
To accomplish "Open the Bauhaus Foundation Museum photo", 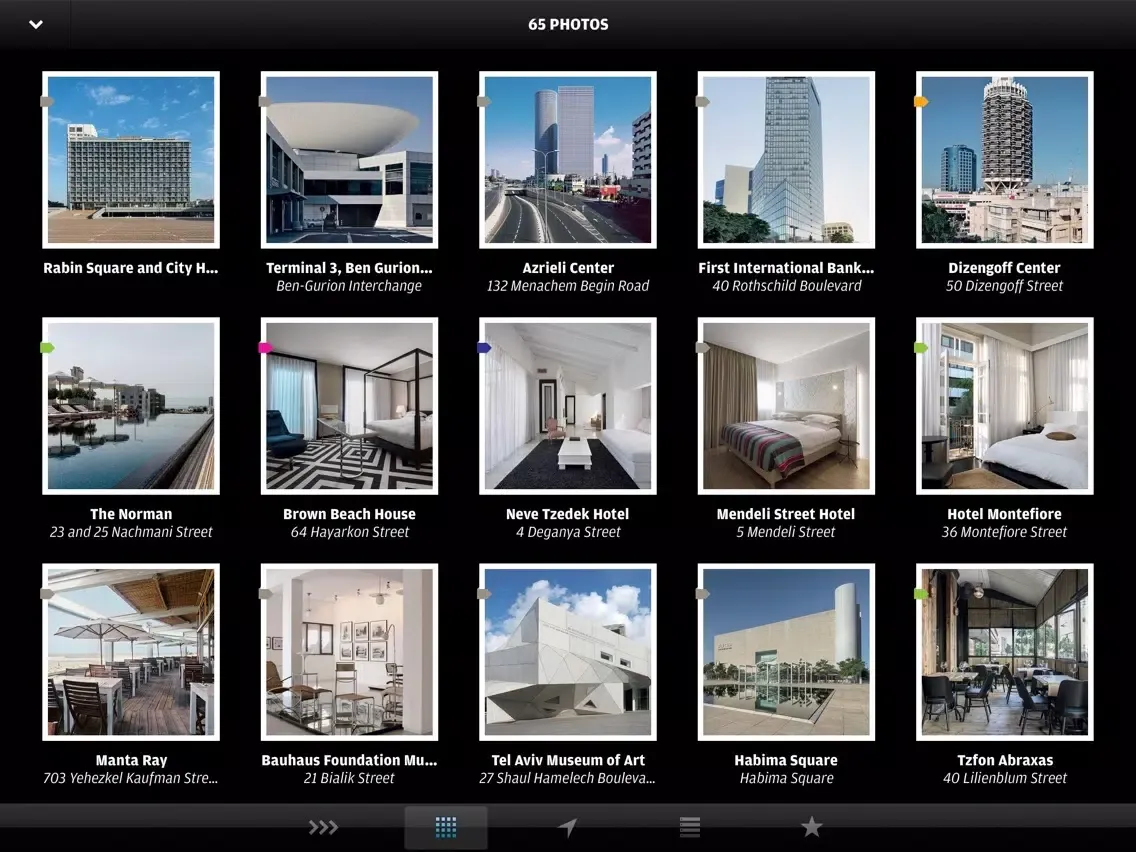I will [x=349, y=652].
